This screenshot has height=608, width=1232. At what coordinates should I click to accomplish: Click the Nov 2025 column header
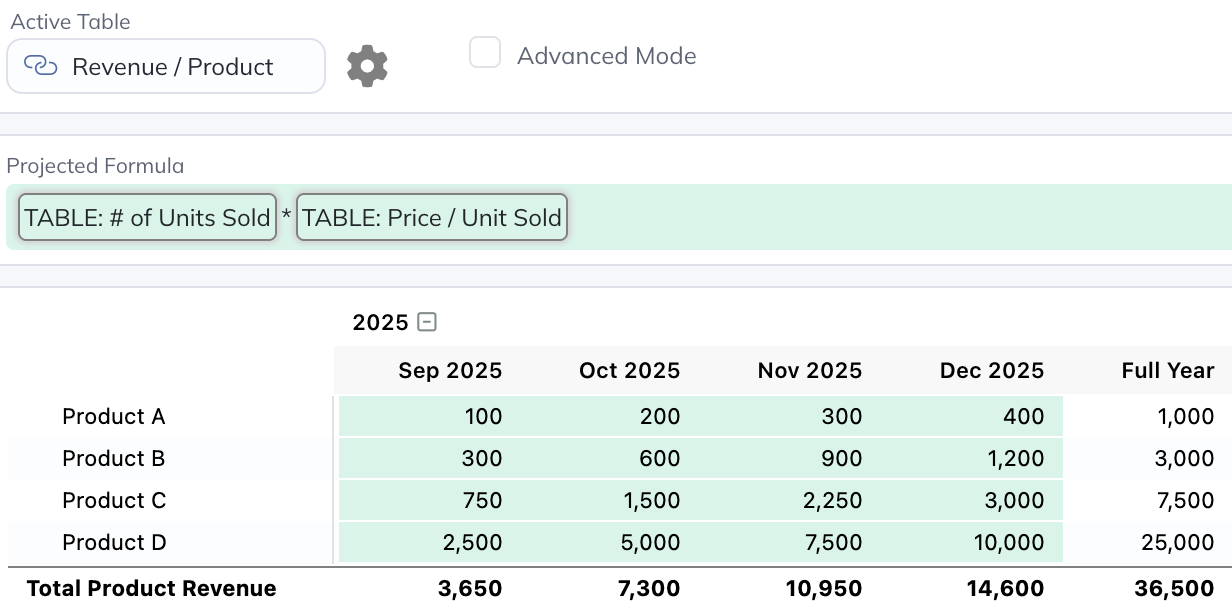coord(809,371)
